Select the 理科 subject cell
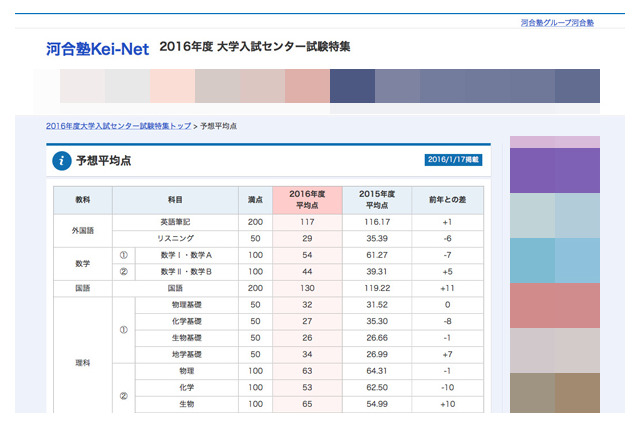This screenshot has height=426, width=640. click(x=83, y=363)
